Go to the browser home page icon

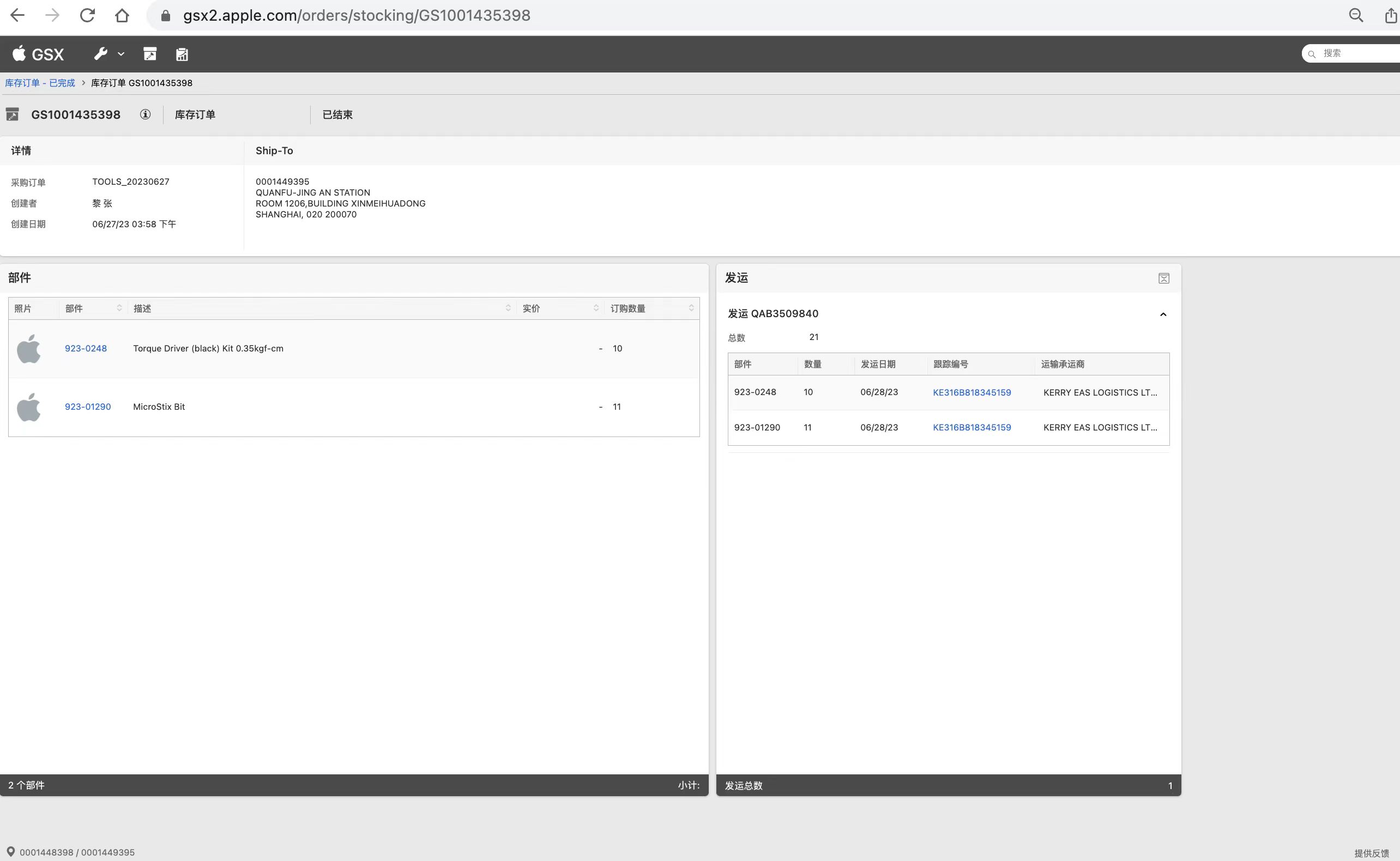tap(122, 15)
